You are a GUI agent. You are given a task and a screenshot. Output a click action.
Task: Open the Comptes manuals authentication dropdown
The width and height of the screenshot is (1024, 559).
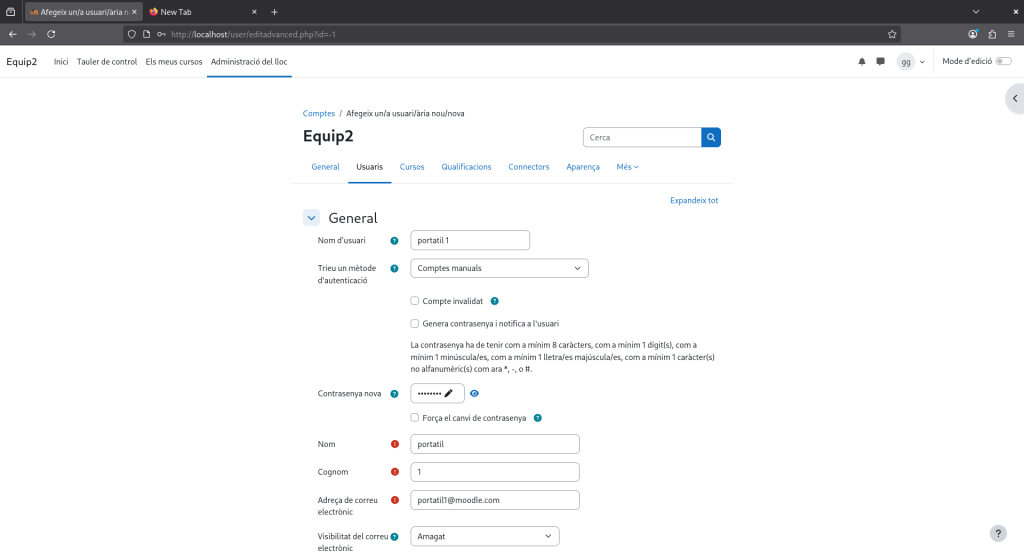tap(499, 268)
